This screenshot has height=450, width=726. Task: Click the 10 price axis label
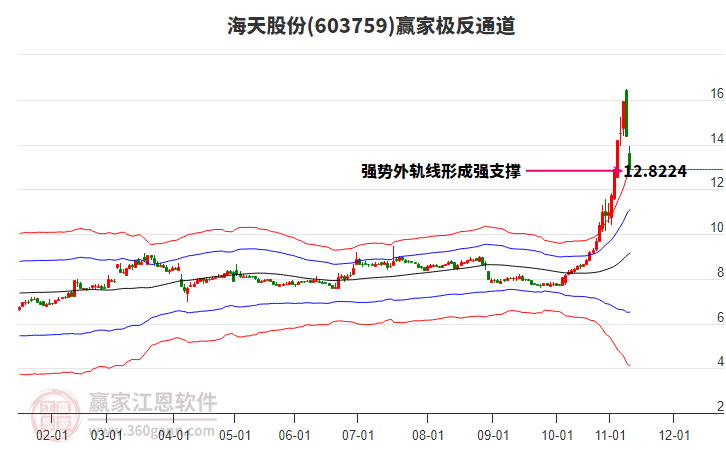717,228
